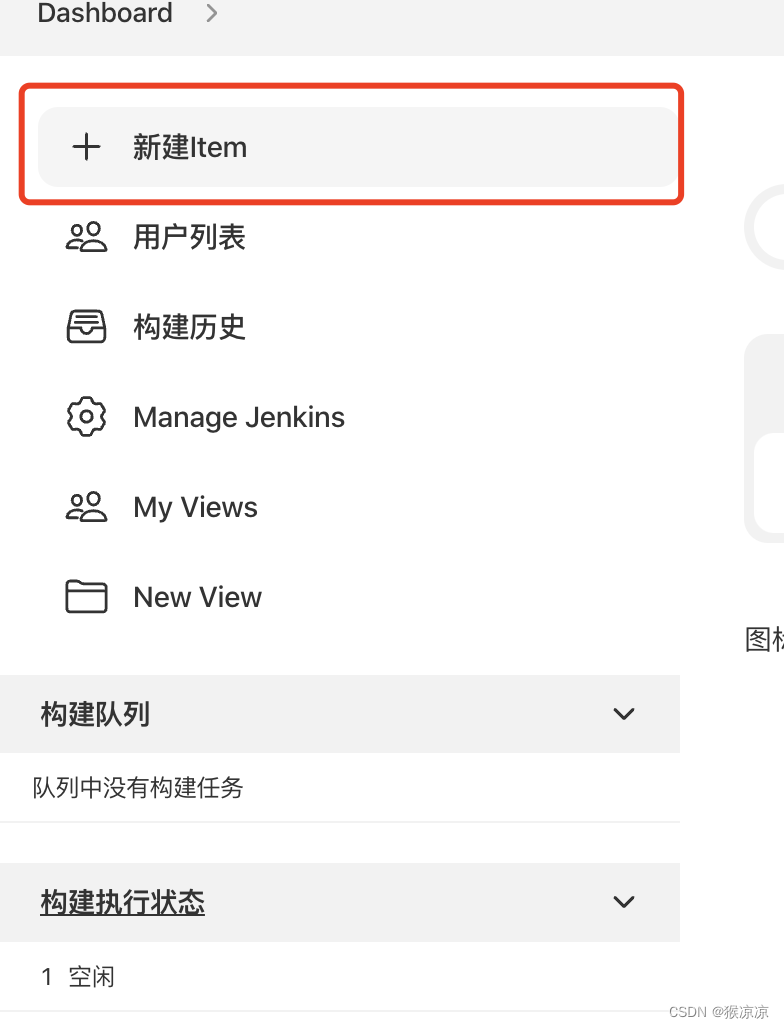The image size is (784, 1028).
Task: Open the Manage Jenkins gear icon
Action: coord(86,416)
